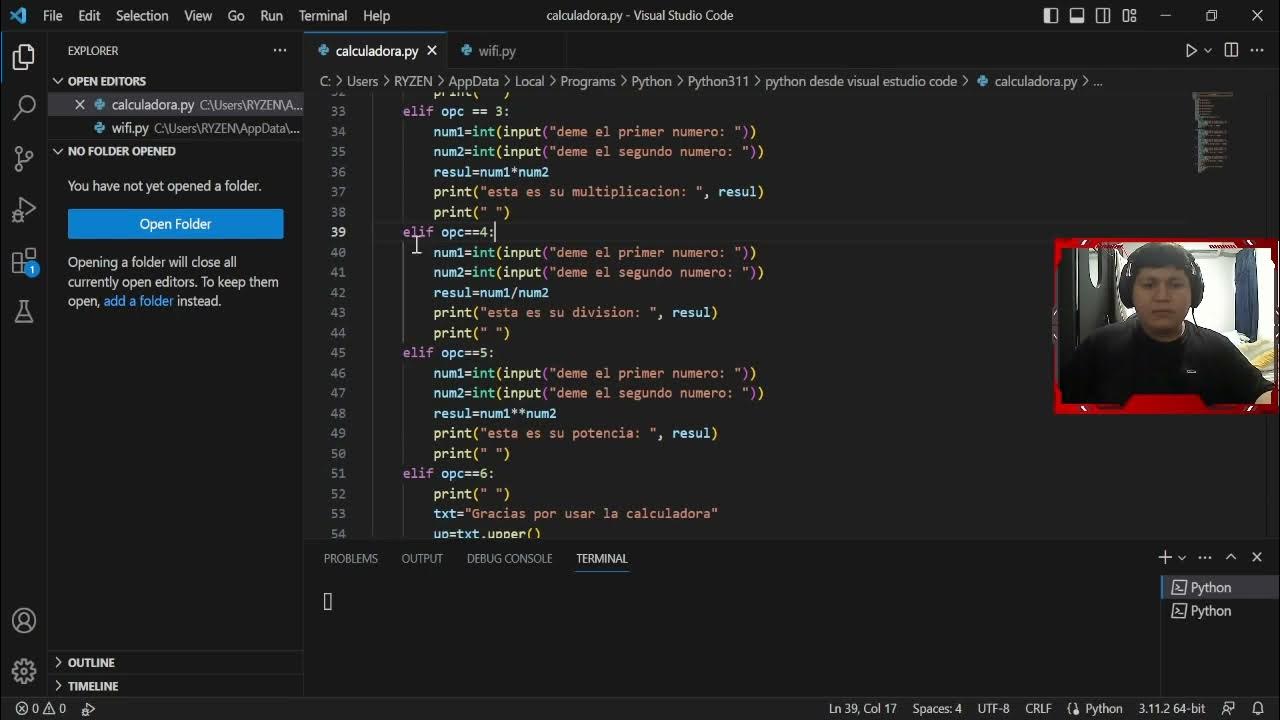Close the calculadora.py editor tab
The height and width of the screenshot is (720, 1280).
click(x=432, y=50)
